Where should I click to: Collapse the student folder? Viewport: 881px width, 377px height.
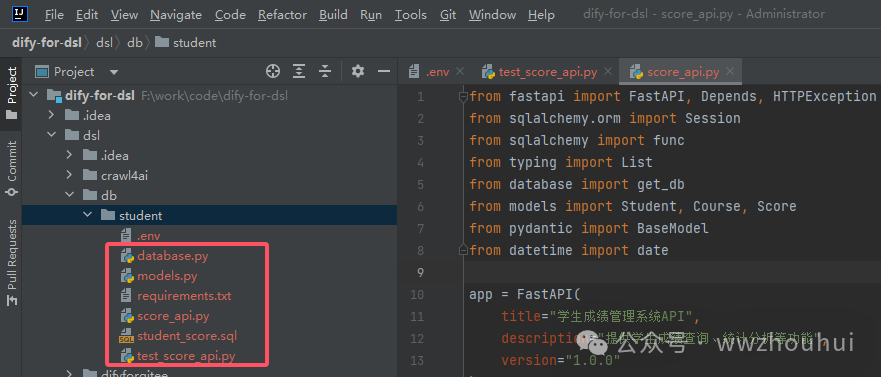click(88, 215)
